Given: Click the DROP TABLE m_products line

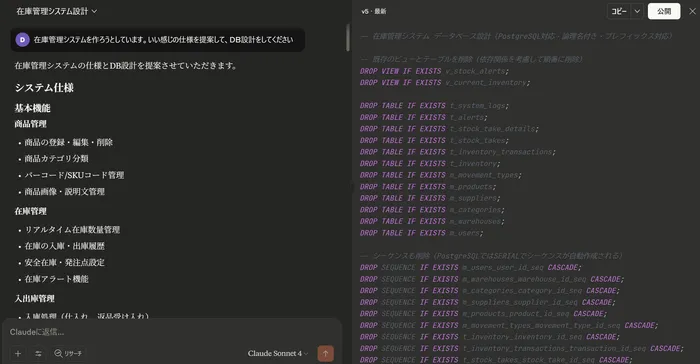Looking at the screenshot, I should (428, 187).
